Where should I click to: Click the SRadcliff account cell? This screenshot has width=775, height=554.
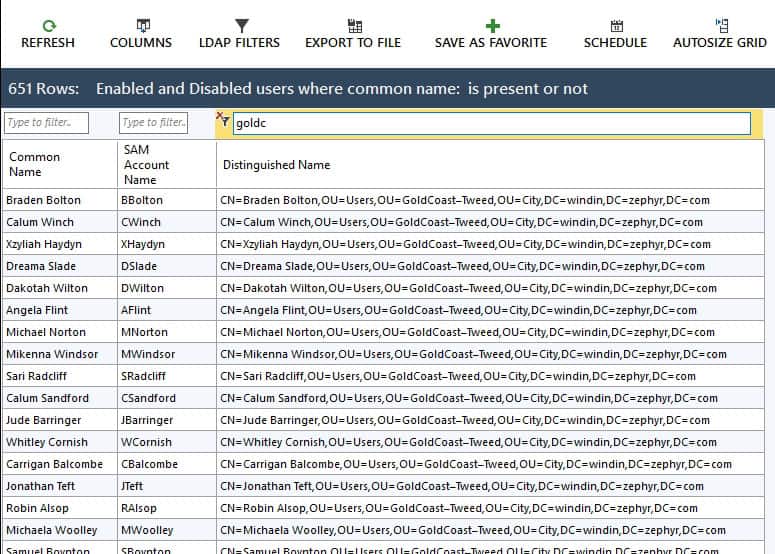pos(167,376)
